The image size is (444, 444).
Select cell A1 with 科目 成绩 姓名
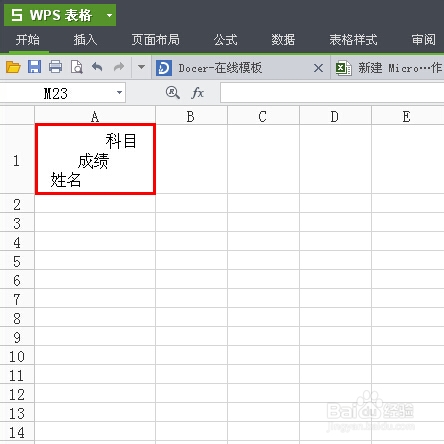95,159
